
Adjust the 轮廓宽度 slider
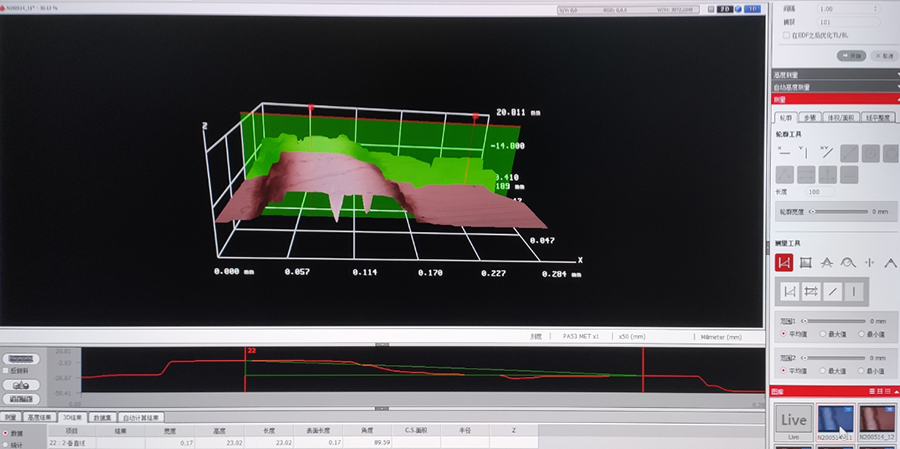pyautogui.click(x=812, y=211)
